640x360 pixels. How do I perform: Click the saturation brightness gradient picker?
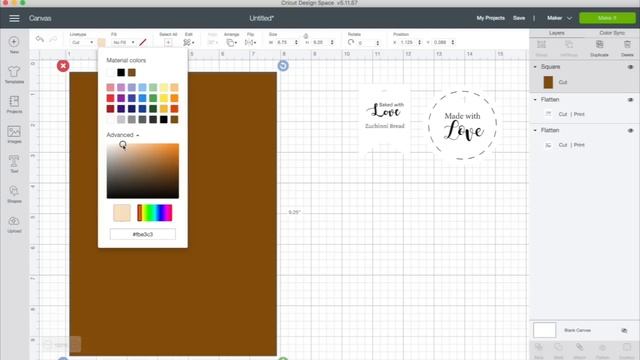click(x=142, y=171)
